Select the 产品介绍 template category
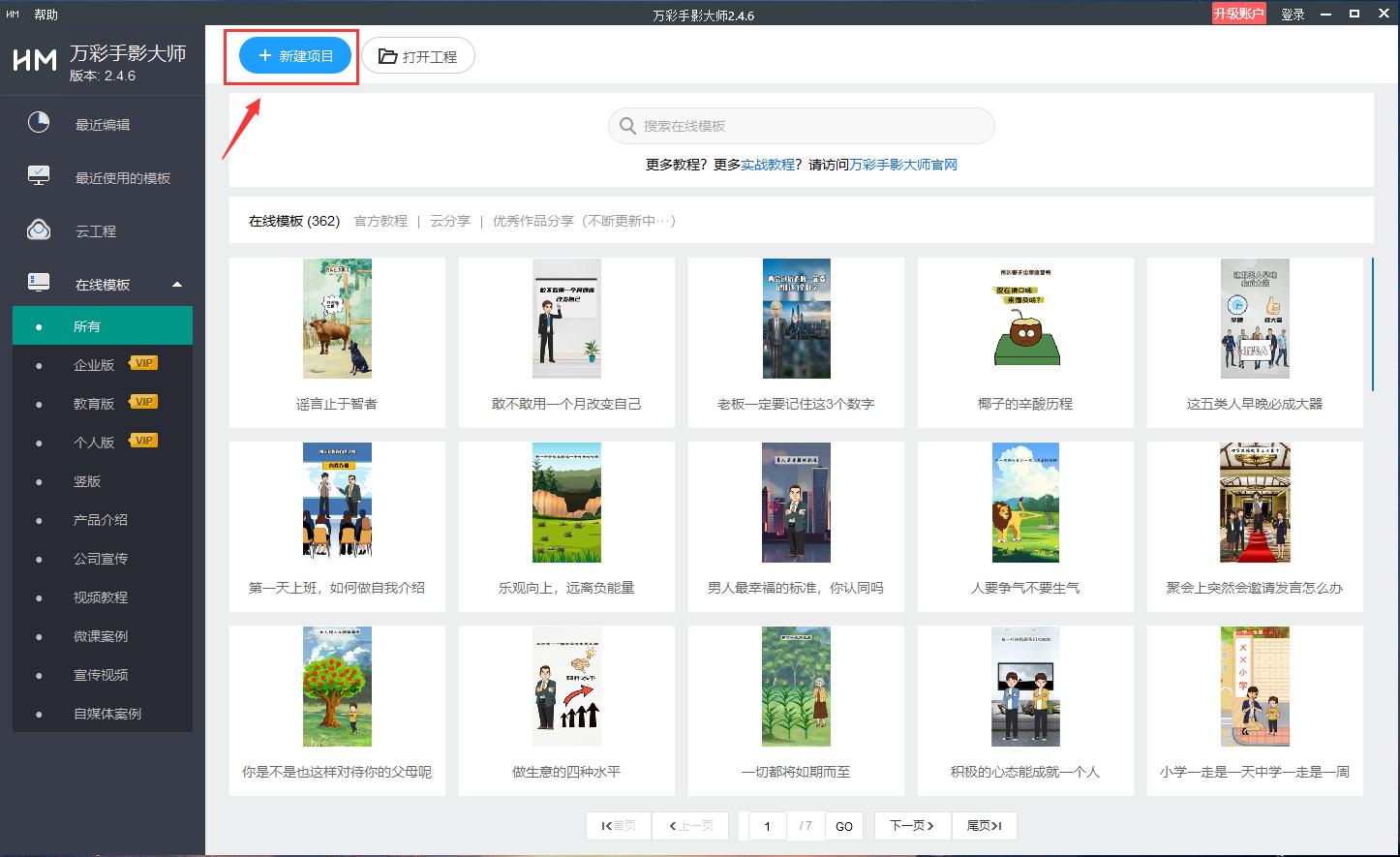 click(x=103, y=519)
